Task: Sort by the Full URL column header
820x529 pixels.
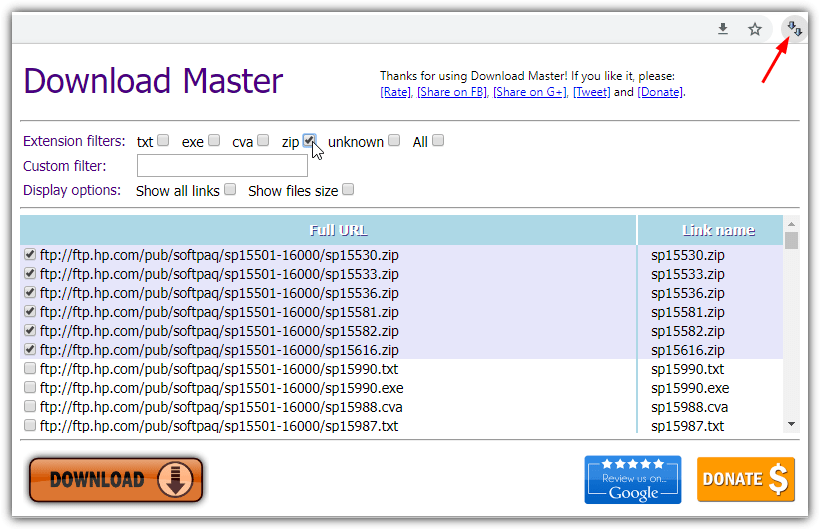Action: pos(328,230)
